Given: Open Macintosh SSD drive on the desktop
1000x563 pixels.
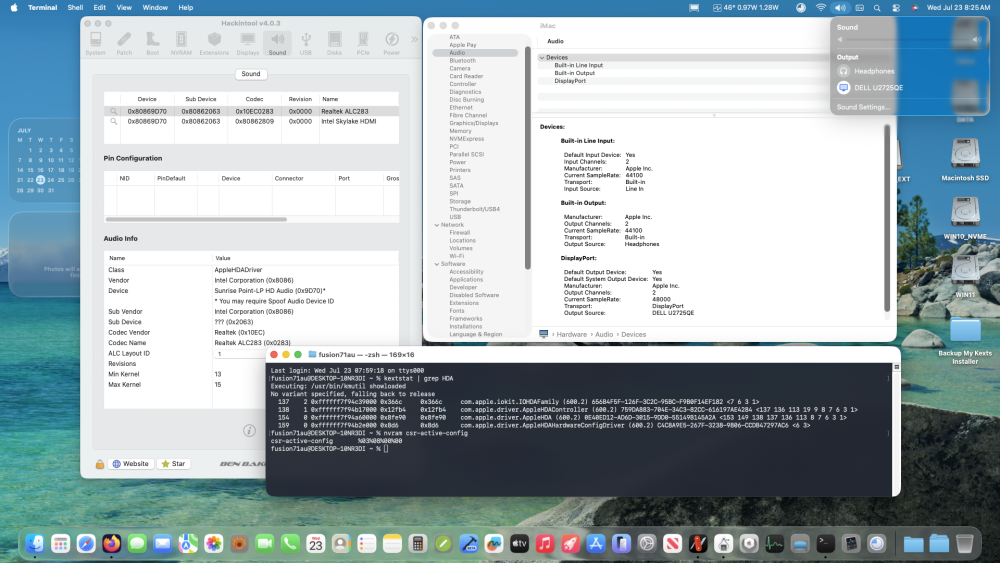Looking at the screenshot, I should pyautogui.click(x=965, y=160).
